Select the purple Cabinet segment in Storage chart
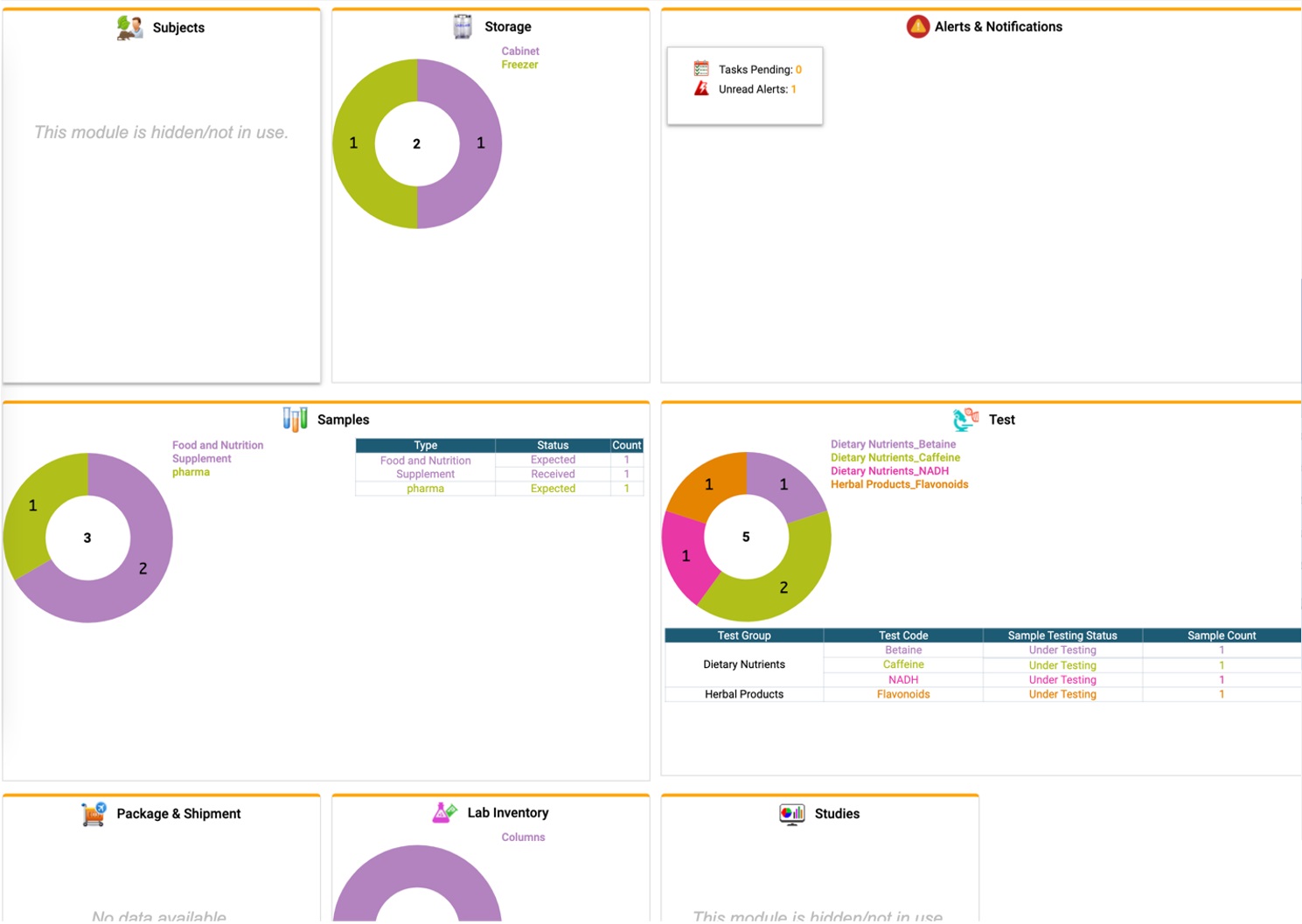1302x924 pixels. coord(481,143)
